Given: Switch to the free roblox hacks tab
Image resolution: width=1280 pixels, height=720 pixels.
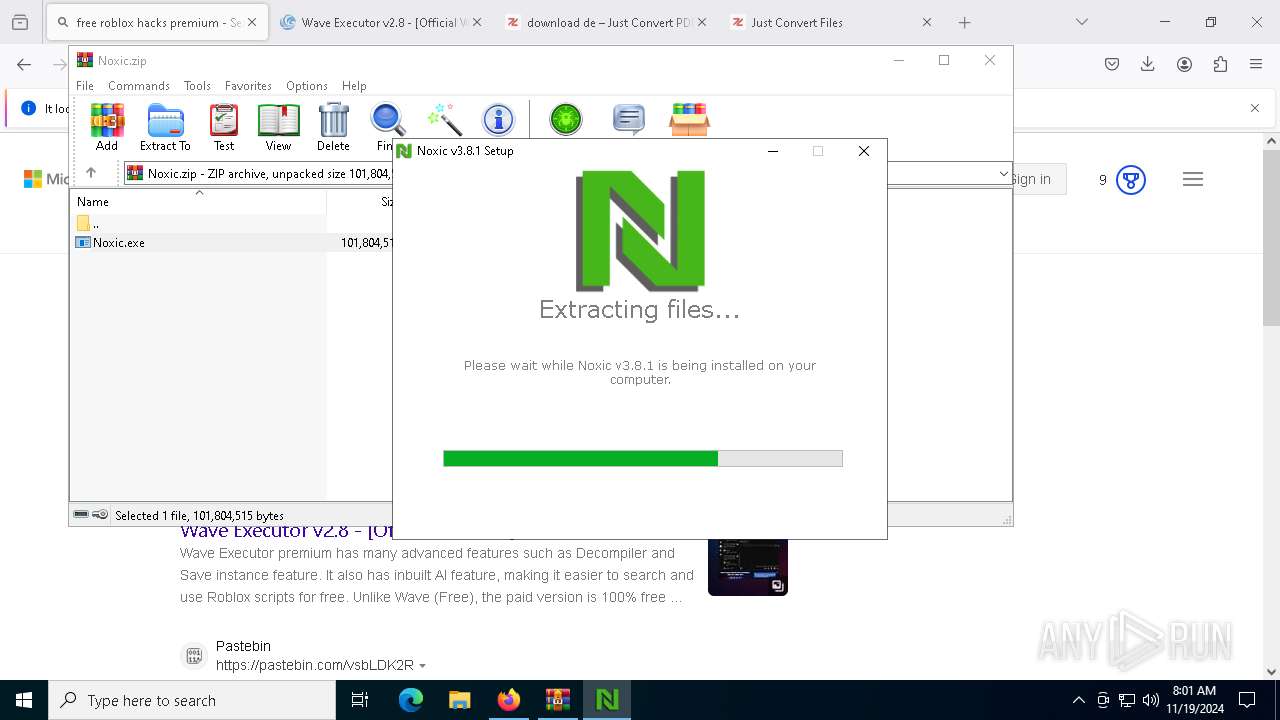Looking at the screenshot, I should [157, 22].
